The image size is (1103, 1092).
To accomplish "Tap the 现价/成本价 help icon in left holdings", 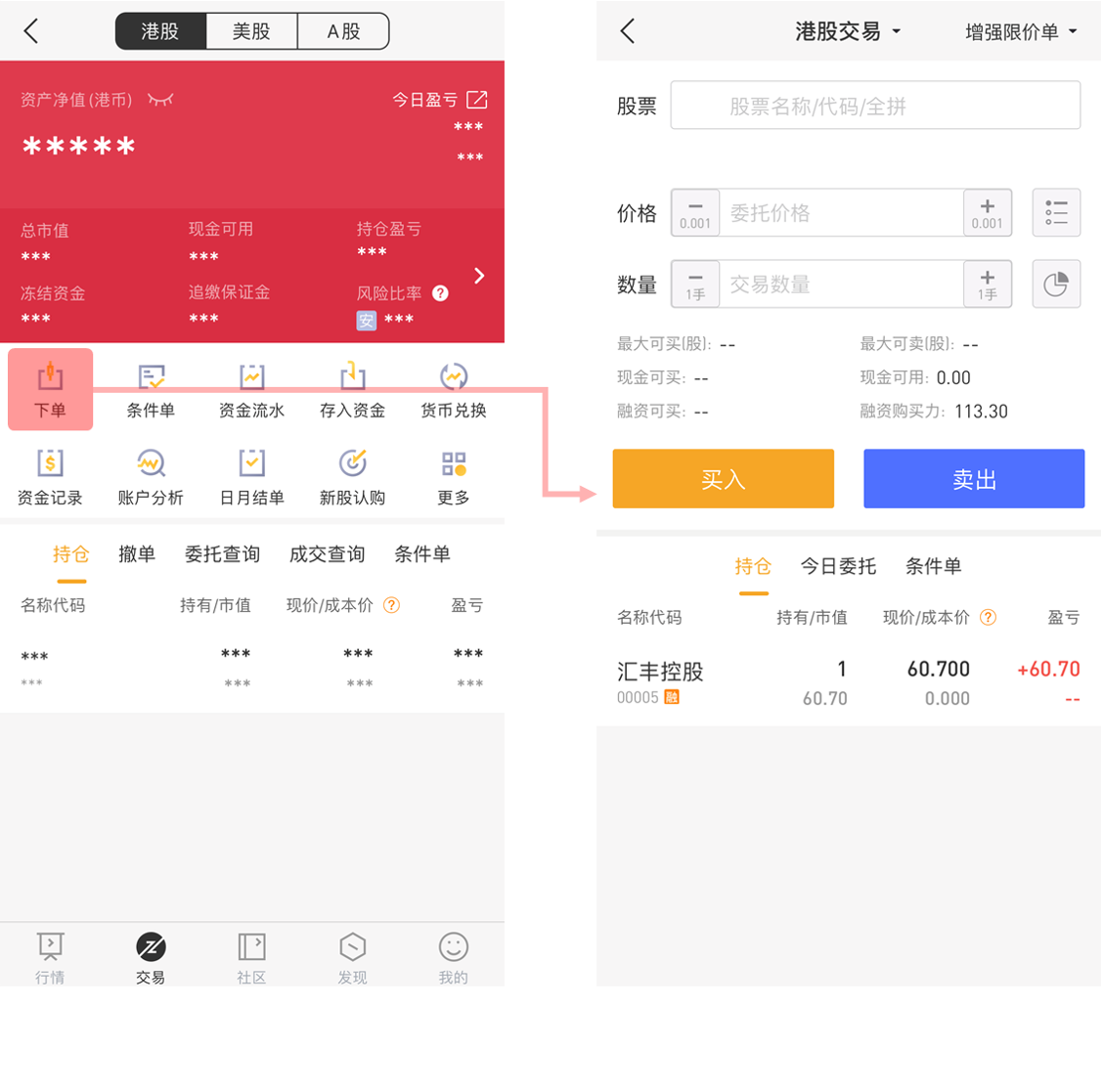I will (x=392, y=605).
